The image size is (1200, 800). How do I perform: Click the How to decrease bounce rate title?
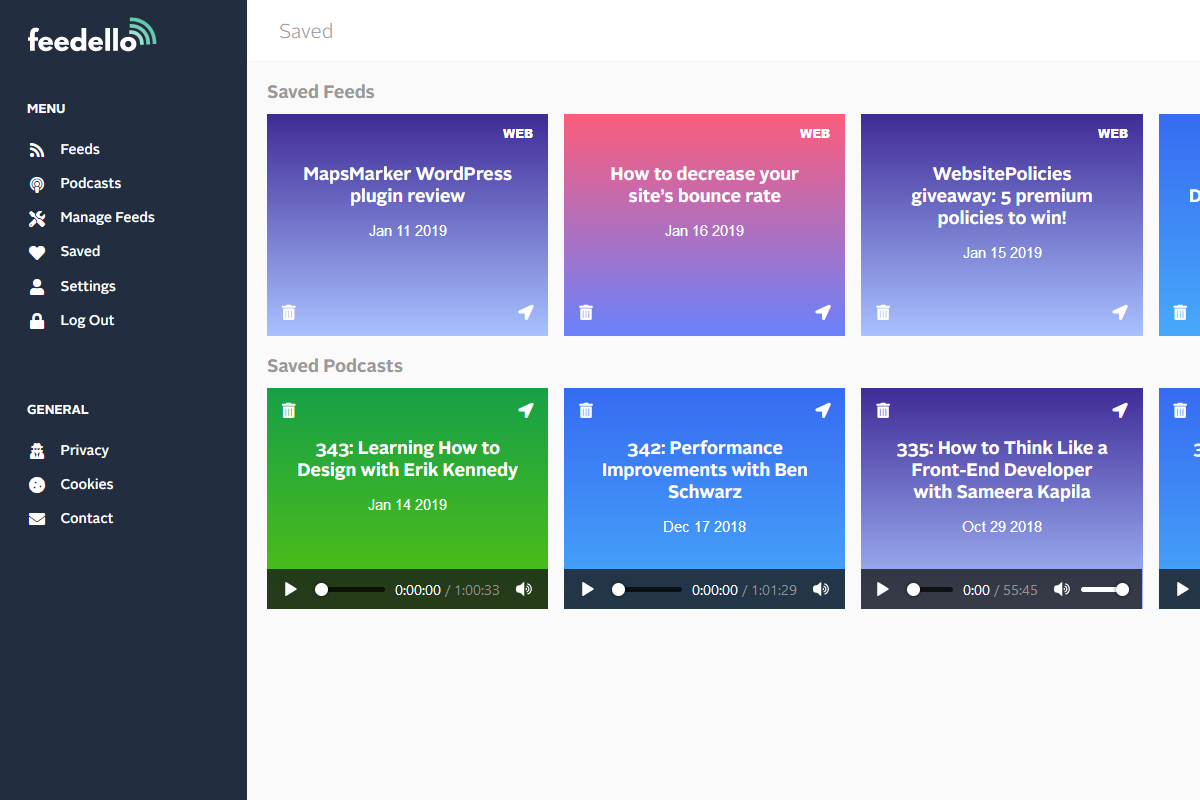click(x=704, y=185)
